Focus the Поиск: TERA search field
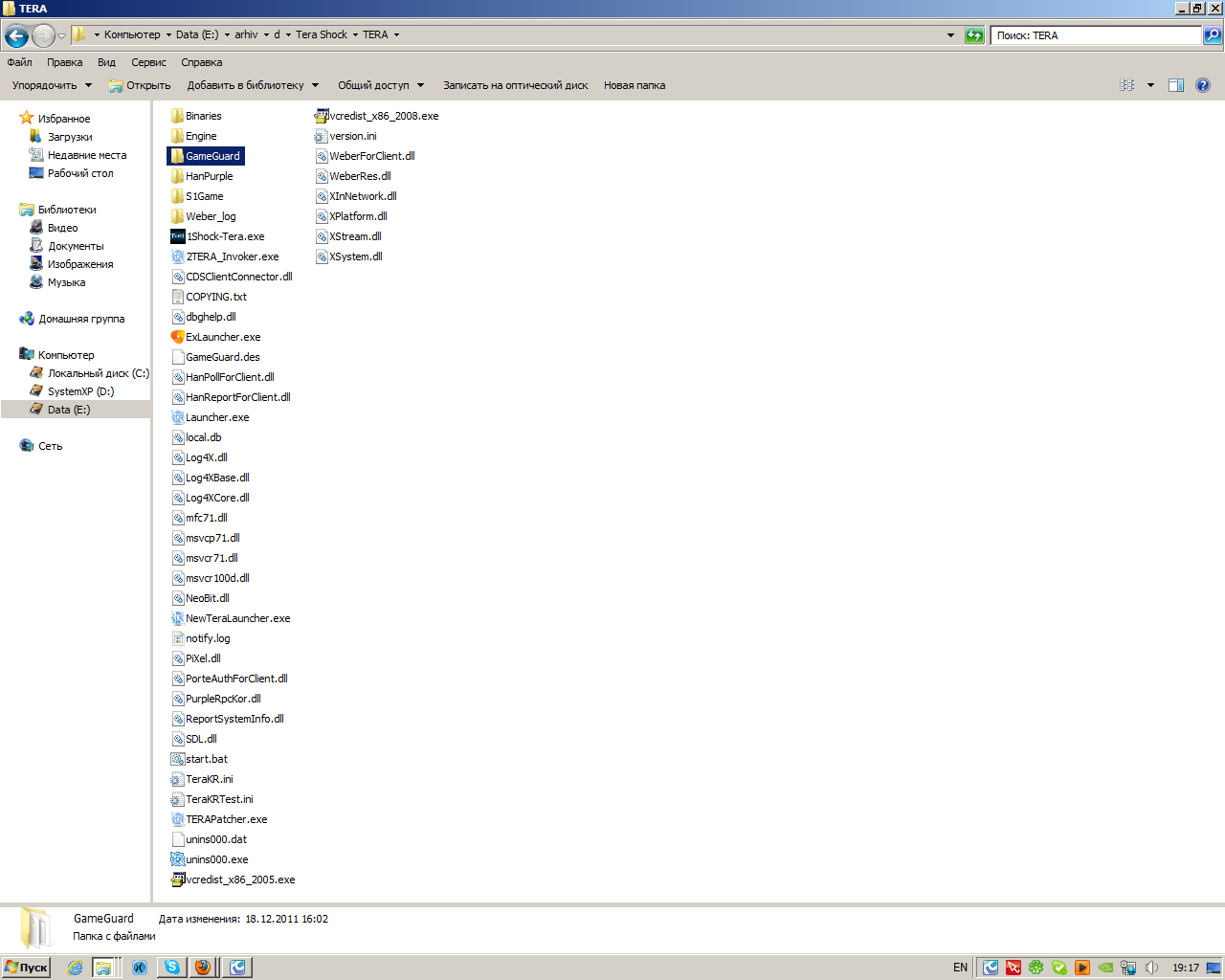Screen dimensions: 1225x980 point(1096,35)
